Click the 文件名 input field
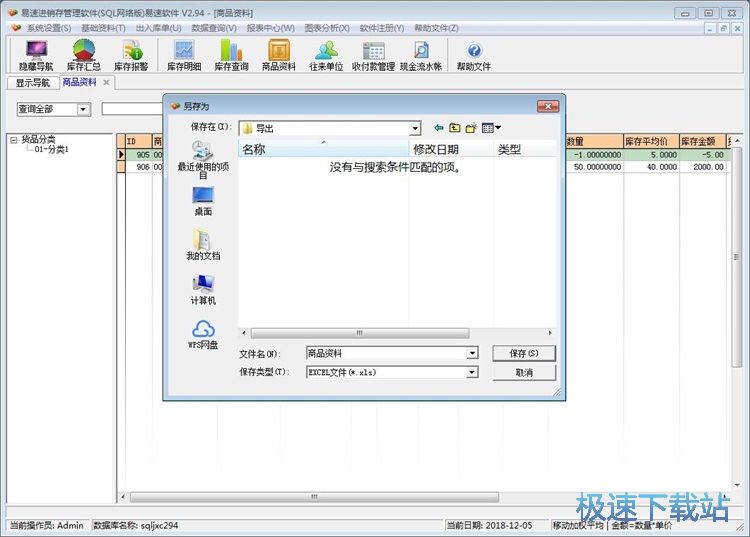The height and width of the screenshot is (537, 750). click(386, 353)
